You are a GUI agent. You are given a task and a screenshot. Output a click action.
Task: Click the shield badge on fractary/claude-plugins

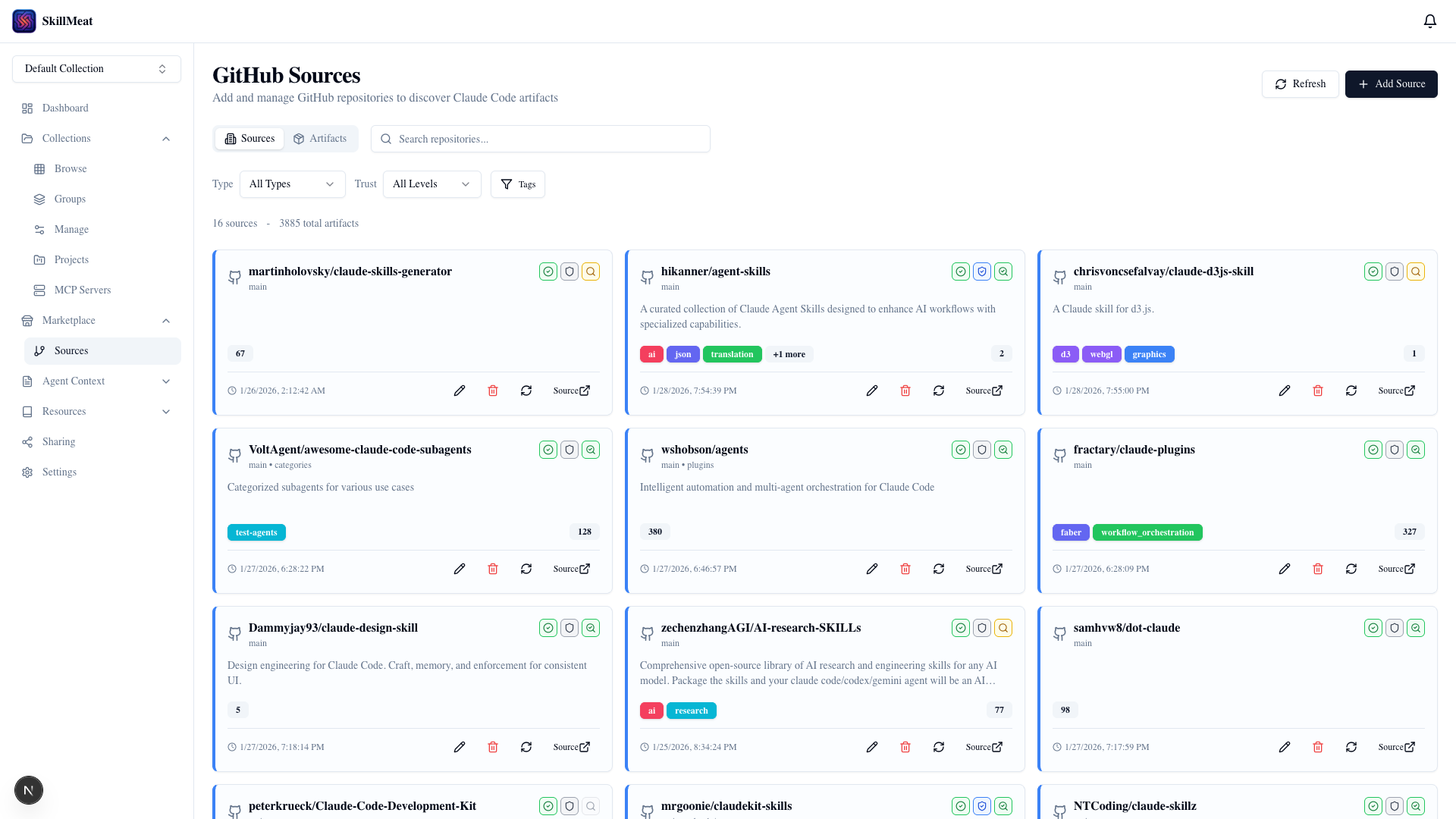(1395, 450)
